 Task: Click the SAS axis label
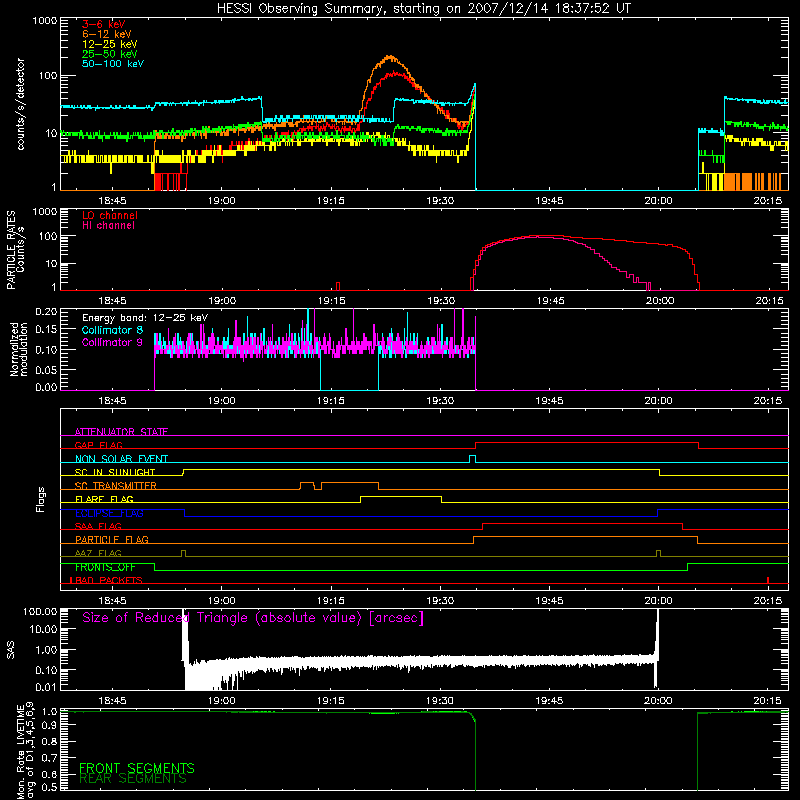click(x=11, y=649)
